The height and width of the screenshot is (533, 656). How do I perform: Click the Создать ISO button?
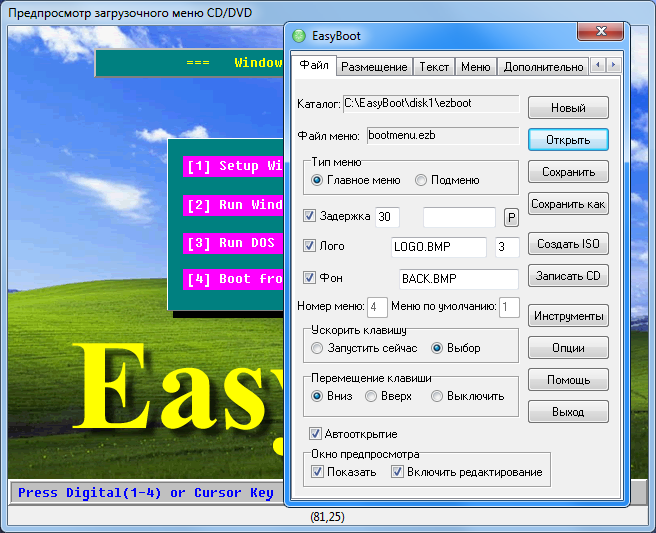coord(568,243)
